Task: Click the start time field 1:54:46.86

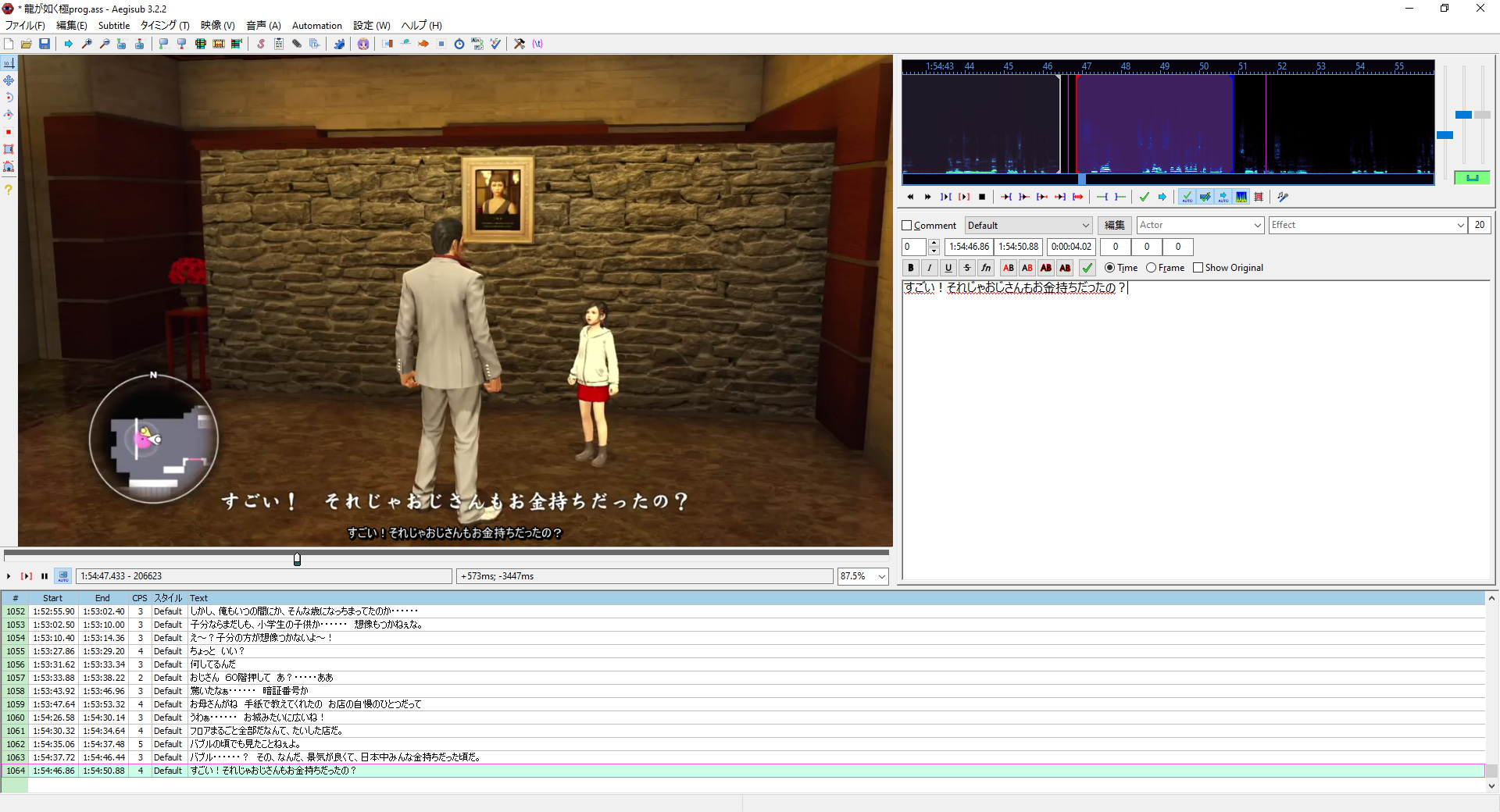Action: pos(969,247)
